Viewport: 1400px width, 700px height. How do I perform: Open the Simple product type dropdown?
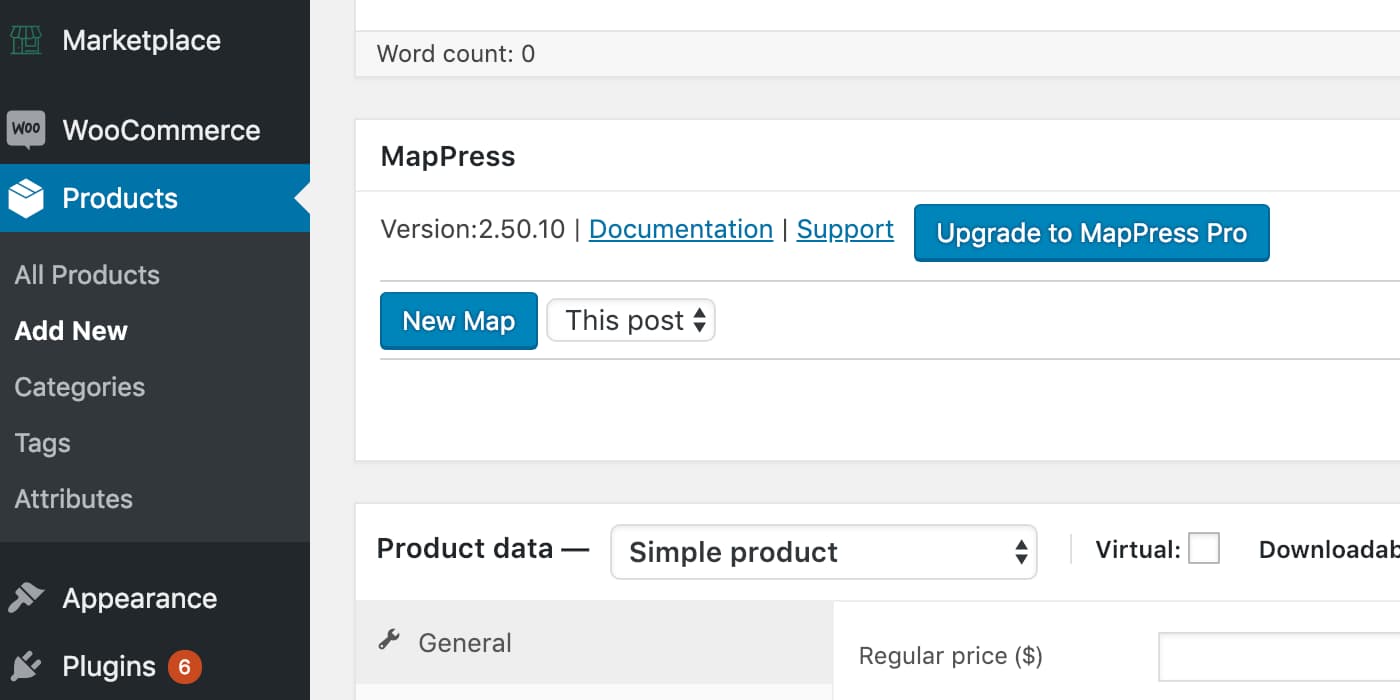pyautogui.click(x=823, y=552)
